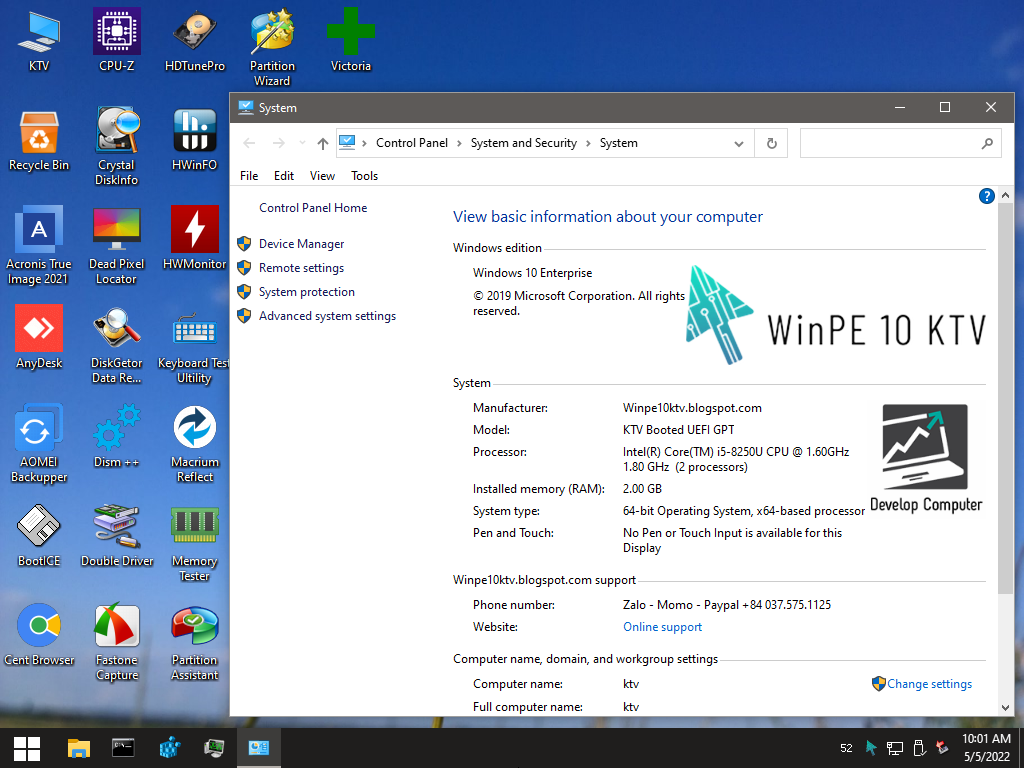Screen dimensions: 1024x768
Task: Click the Change settings link
Action: [x=929, y=684]
